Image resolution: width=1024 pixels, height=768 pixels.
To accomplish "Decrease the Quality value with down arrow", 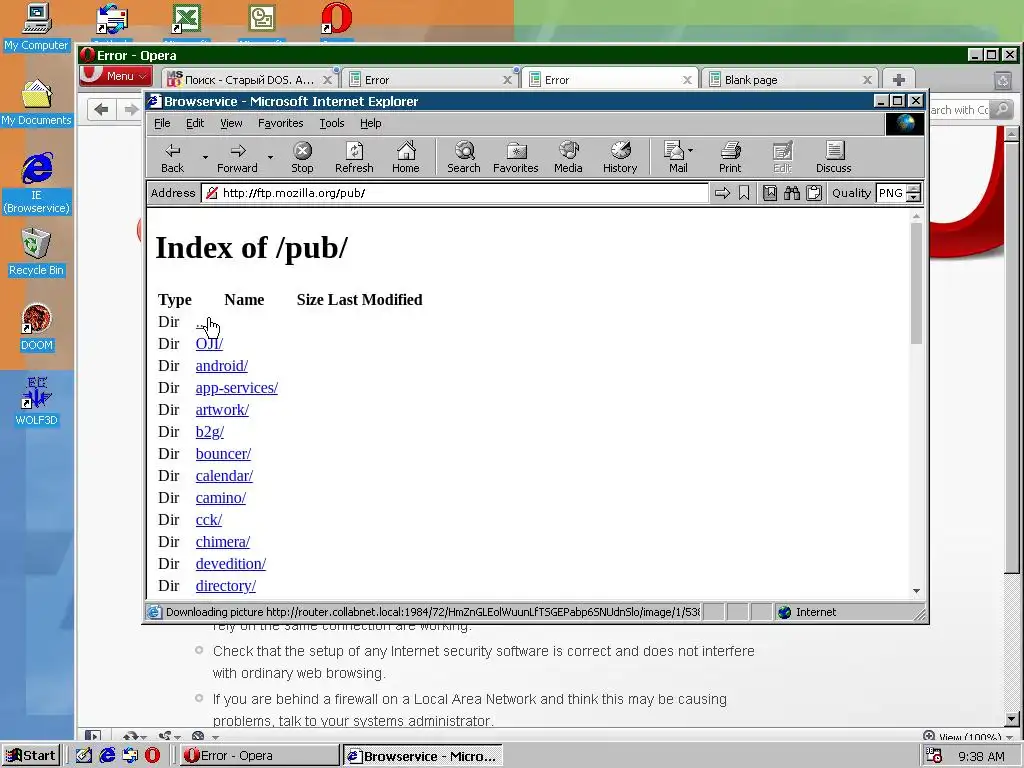I will click(914, 197).
